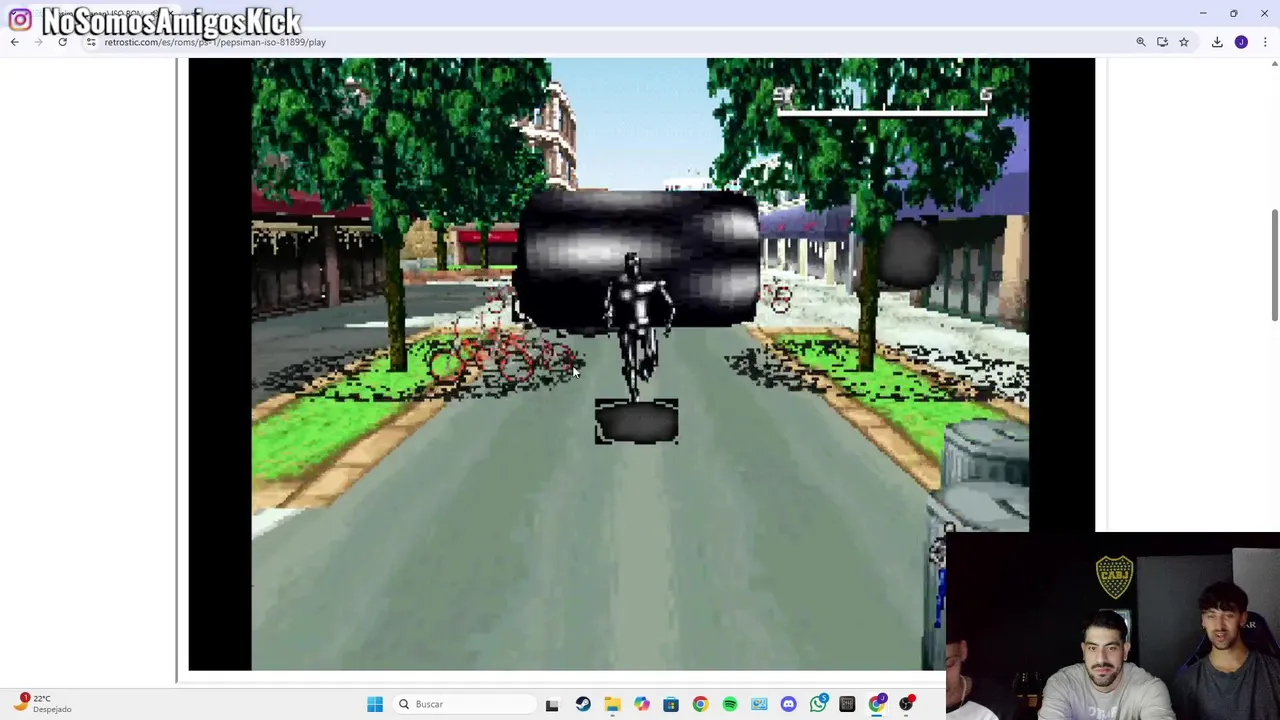Open File Explorer from the taskbar
1280x720 pixels.
coord(612,704)
